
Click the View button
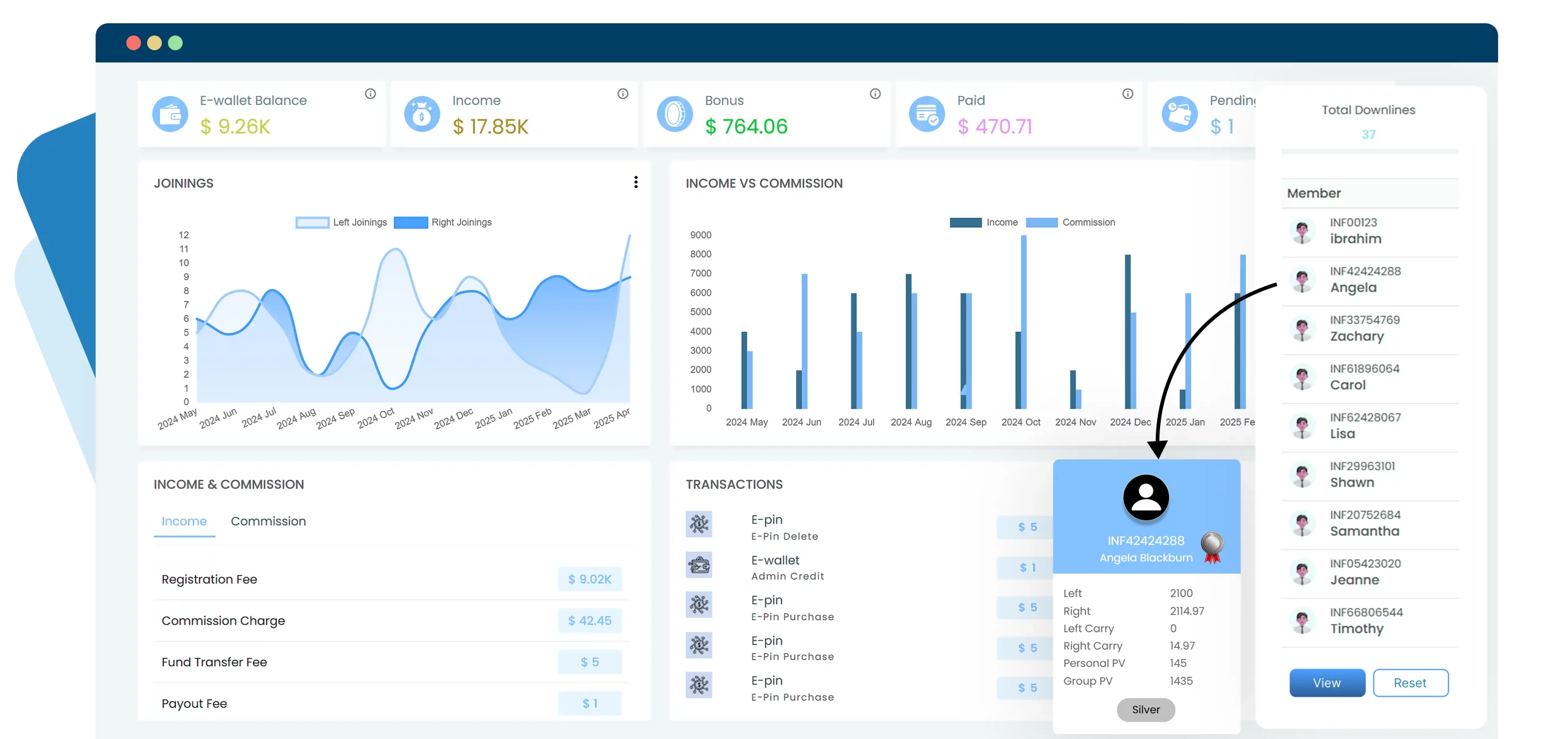1327,683
